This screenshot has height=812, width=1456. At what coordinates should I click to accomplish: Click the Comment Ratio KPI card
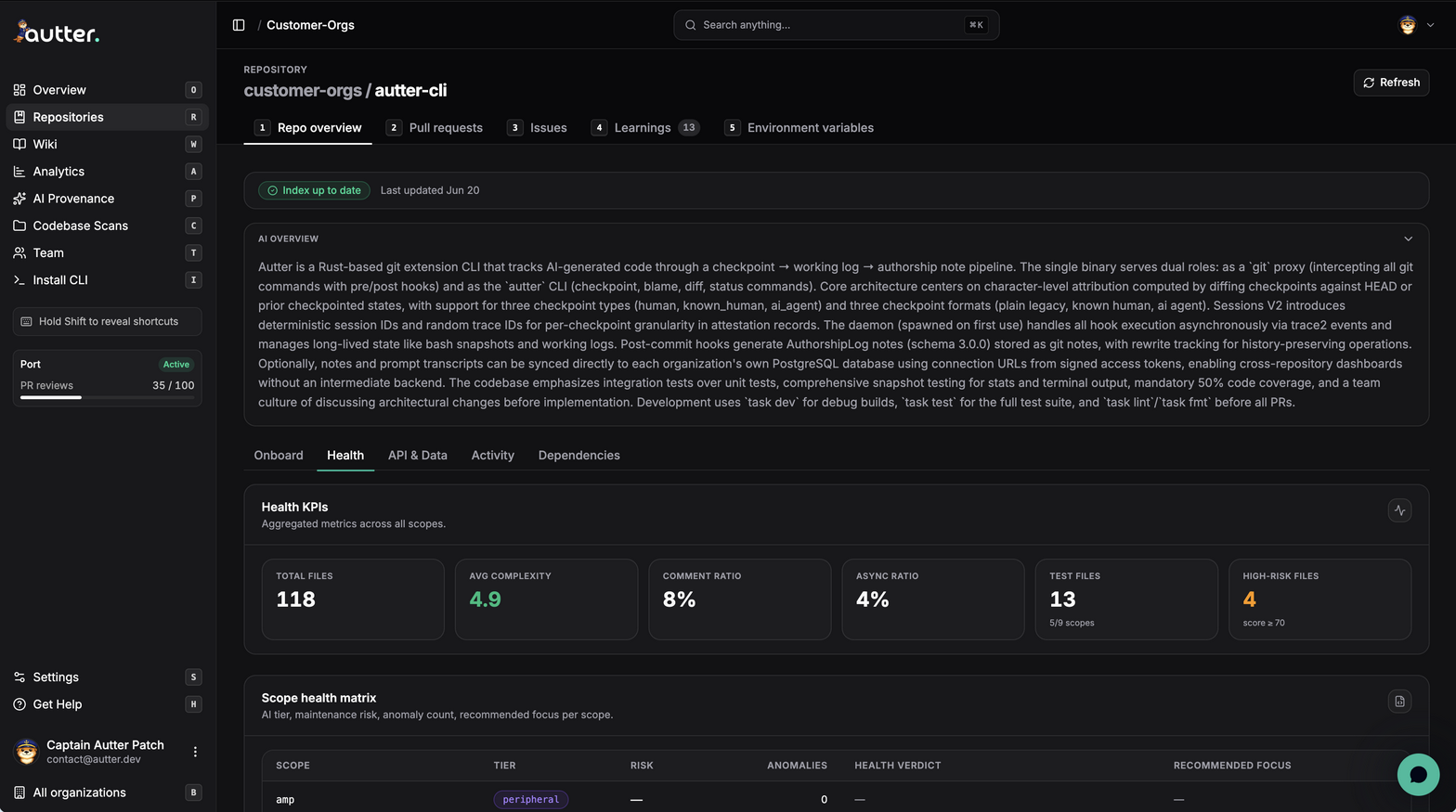click(739, 599)
